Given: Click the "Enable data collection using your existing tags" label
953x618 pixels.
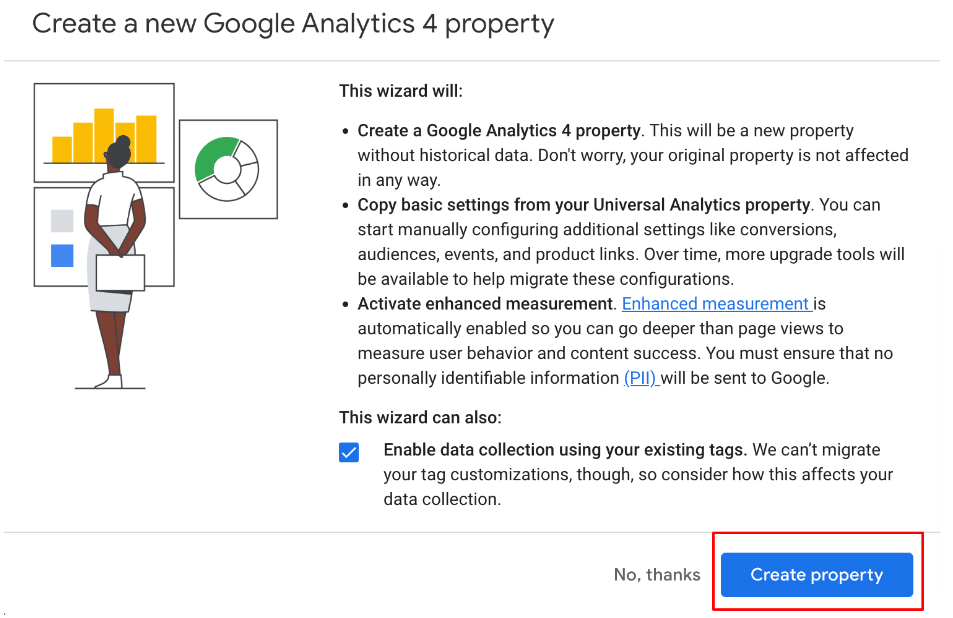Looking at the screenshot, I should pyautogui.click(x=565, y=450).
